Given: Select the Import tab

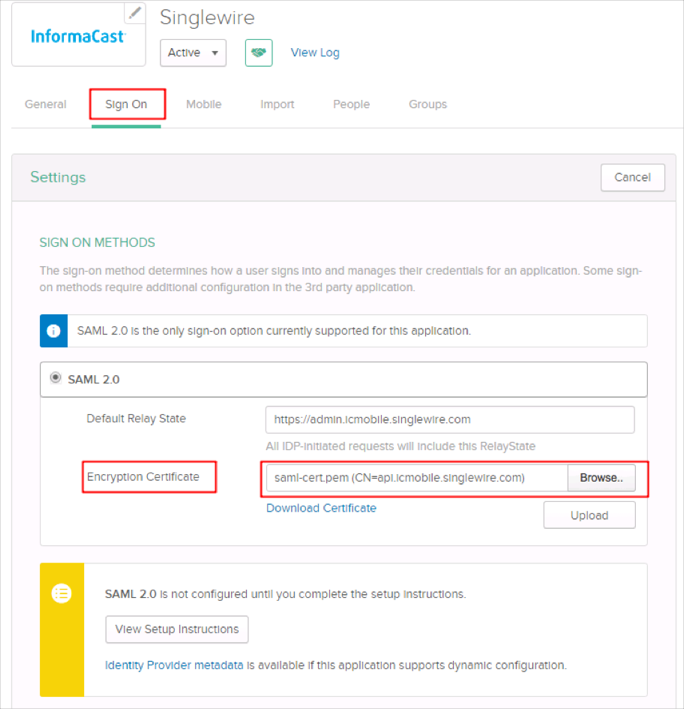Looking at the screenshot, I should tap(277, 104).
